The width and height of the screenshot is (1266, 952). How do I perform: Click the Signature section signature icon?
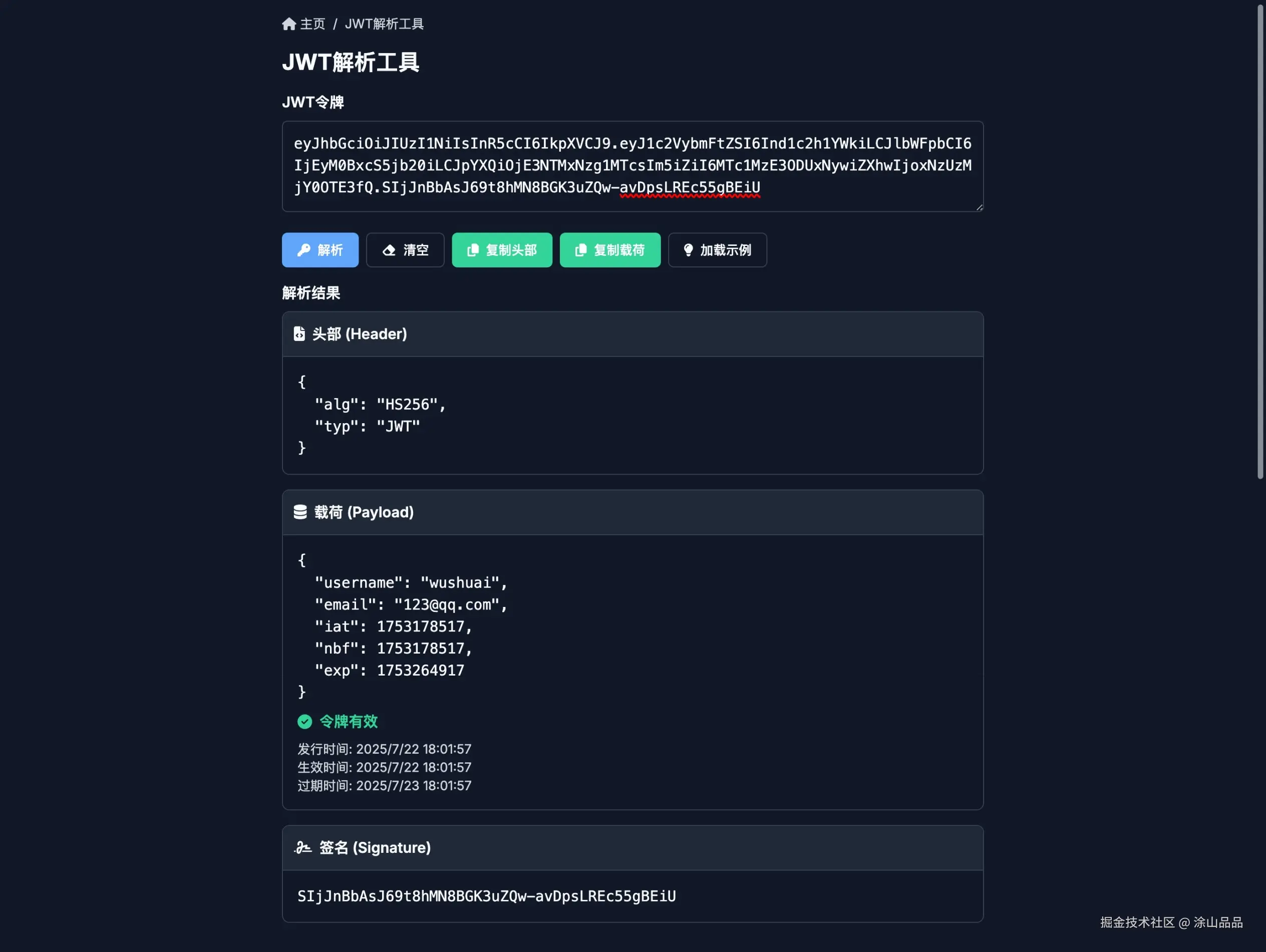(303, 847)
